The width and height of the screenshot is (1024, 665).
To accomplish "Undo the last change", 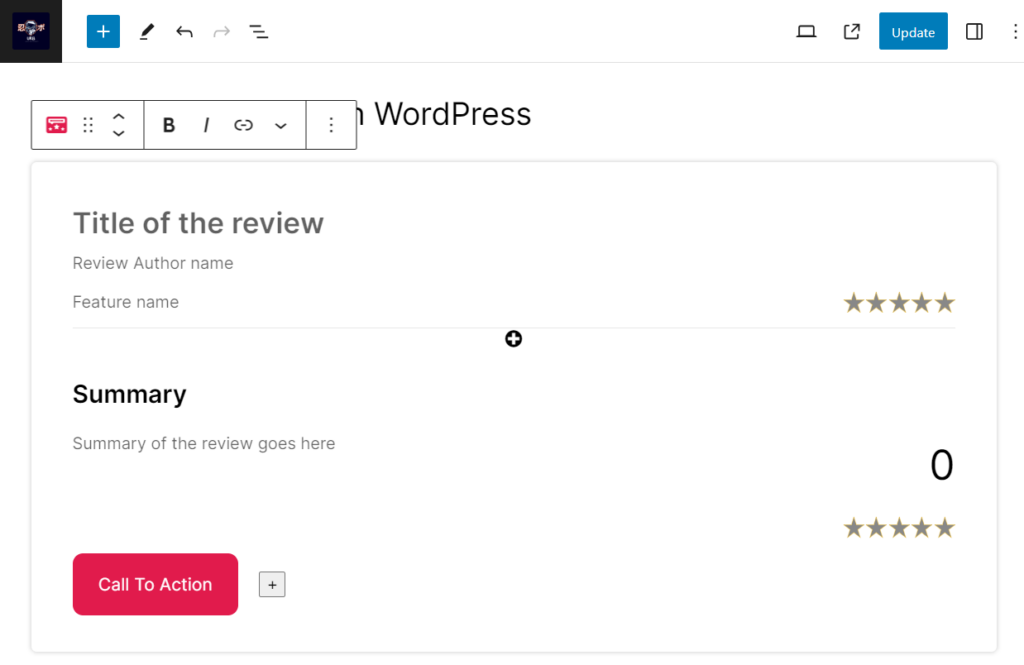I will point(184,31).
